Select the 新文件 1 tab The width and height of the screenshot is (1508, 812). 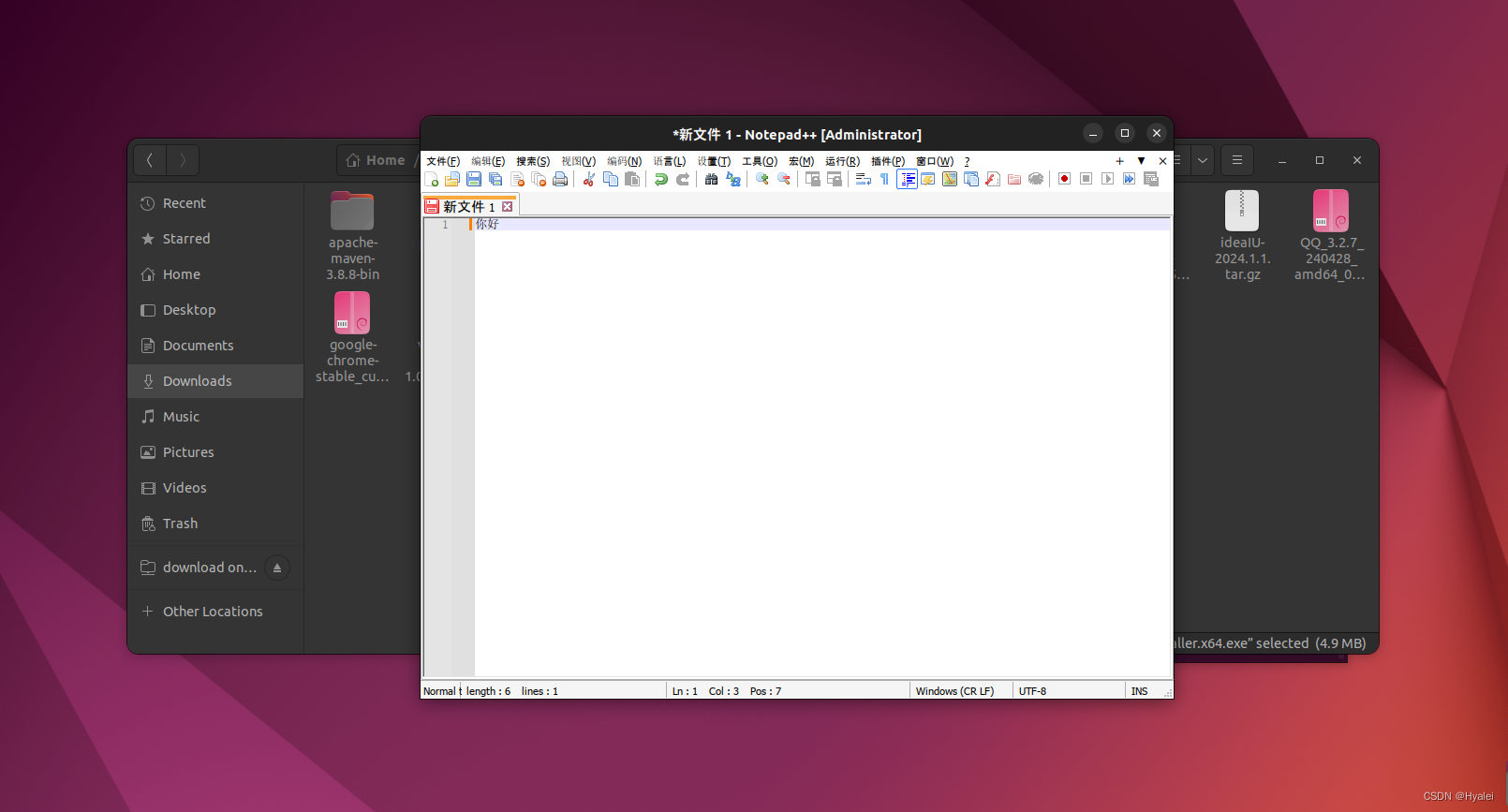468,206
